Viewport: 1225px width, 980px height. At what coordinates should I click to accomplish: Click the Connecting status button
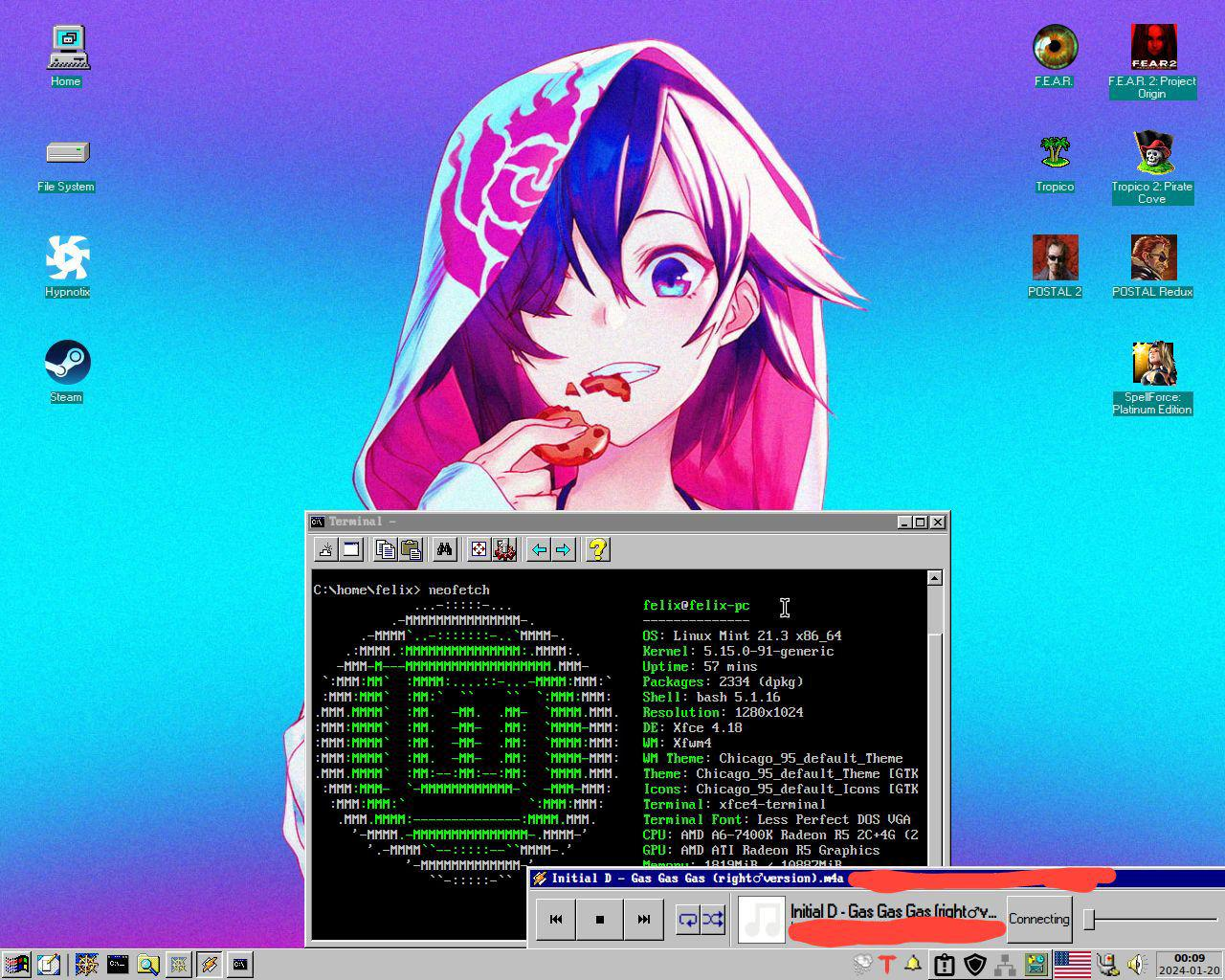pos(1039,919)
